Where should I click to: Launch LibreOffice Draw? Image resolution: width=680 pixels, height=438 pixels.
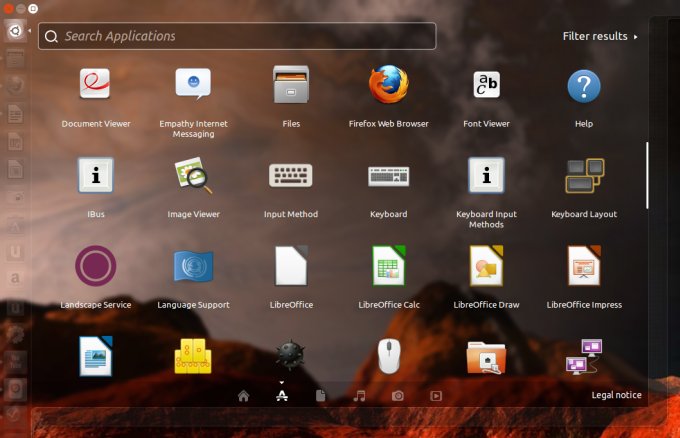[486, 266]
